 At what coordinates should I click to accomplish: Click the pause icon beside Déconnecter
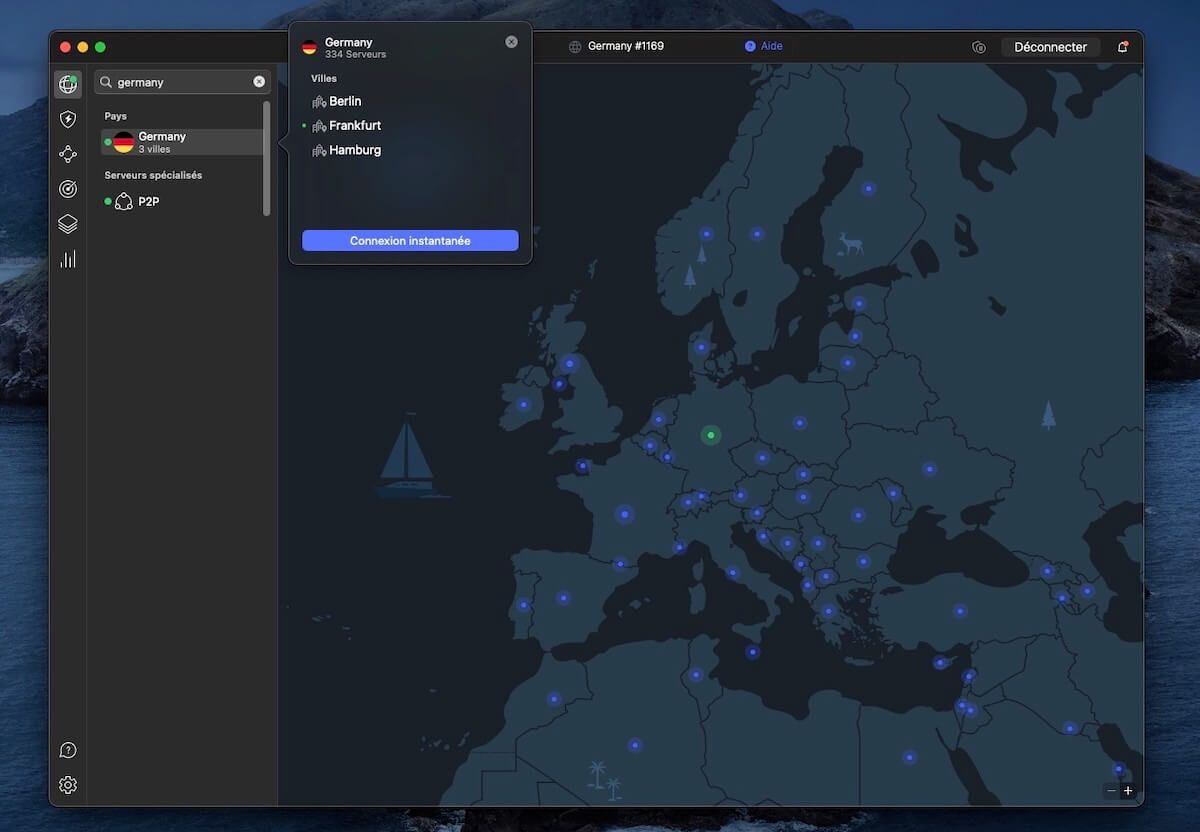(979, 47)
